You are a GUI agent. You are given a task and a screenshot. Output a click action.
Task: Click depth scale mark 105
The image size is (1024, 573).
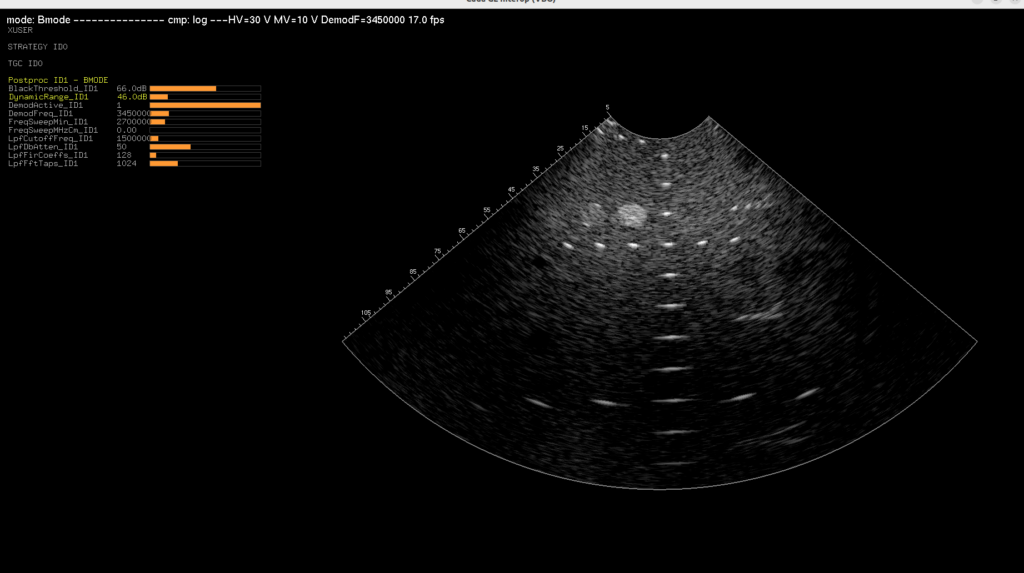click(366, 313)
